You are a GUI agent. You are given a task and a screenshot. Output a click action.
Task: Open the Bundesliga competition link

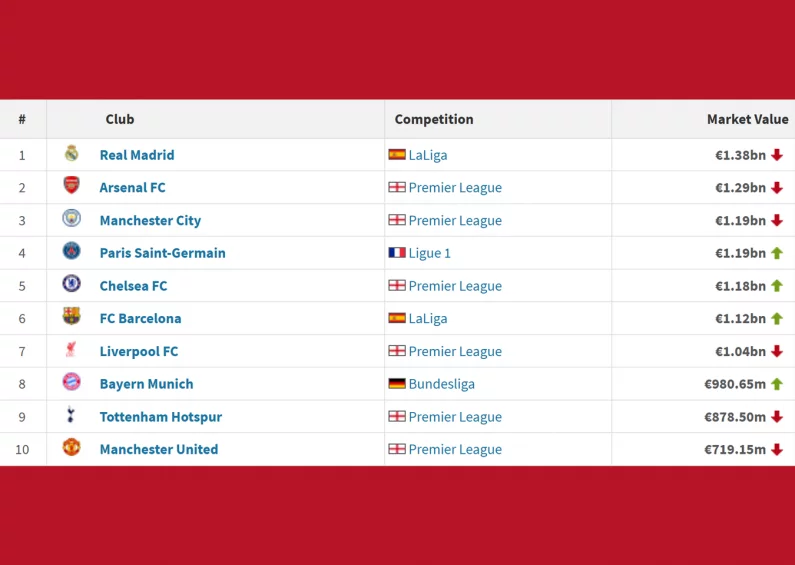pyautogui.click(x=441, y=384)
